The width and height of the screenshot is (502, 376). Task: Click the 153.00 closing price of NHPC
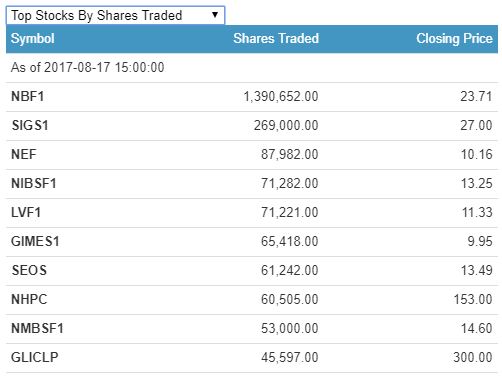tap(473, 300)
